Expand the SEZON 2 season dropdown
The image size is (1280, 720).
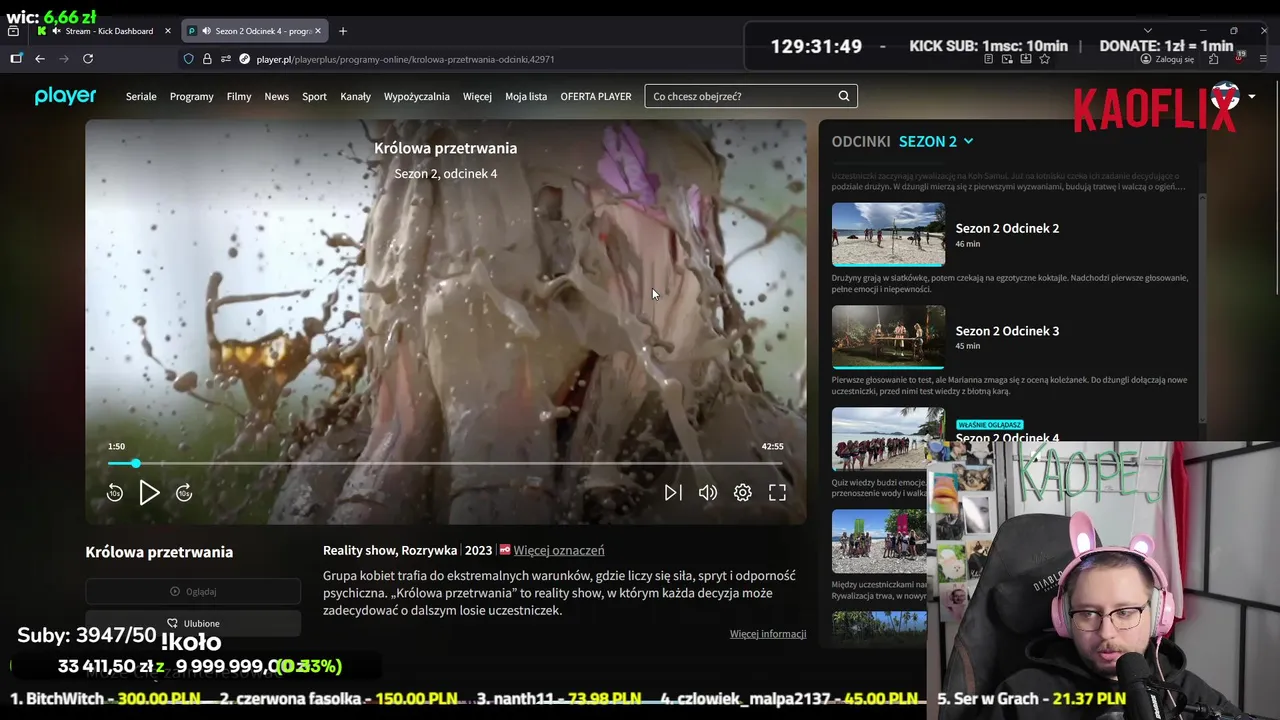(x=936, y=141)
